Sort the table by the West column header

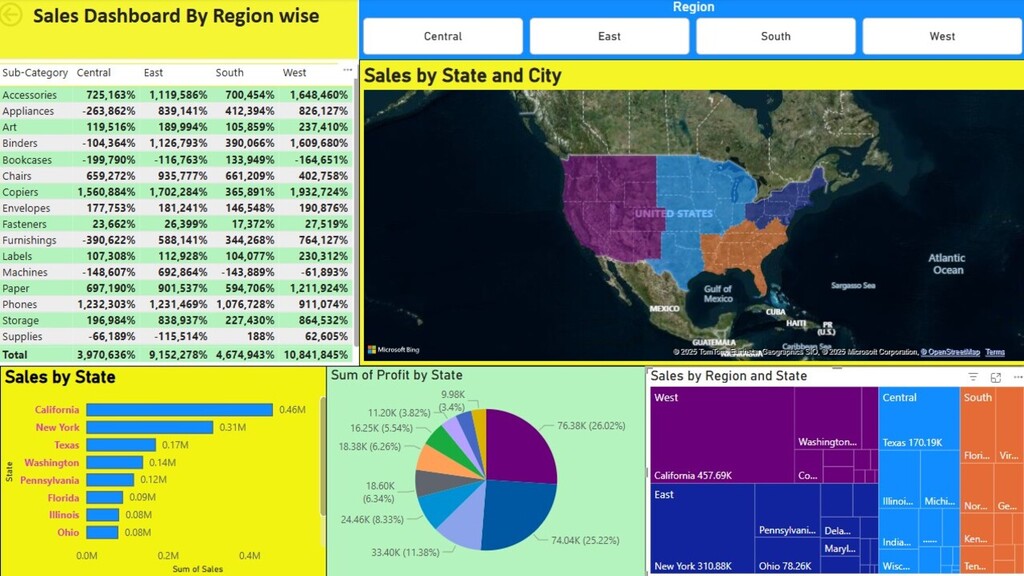tap(294, 72)
